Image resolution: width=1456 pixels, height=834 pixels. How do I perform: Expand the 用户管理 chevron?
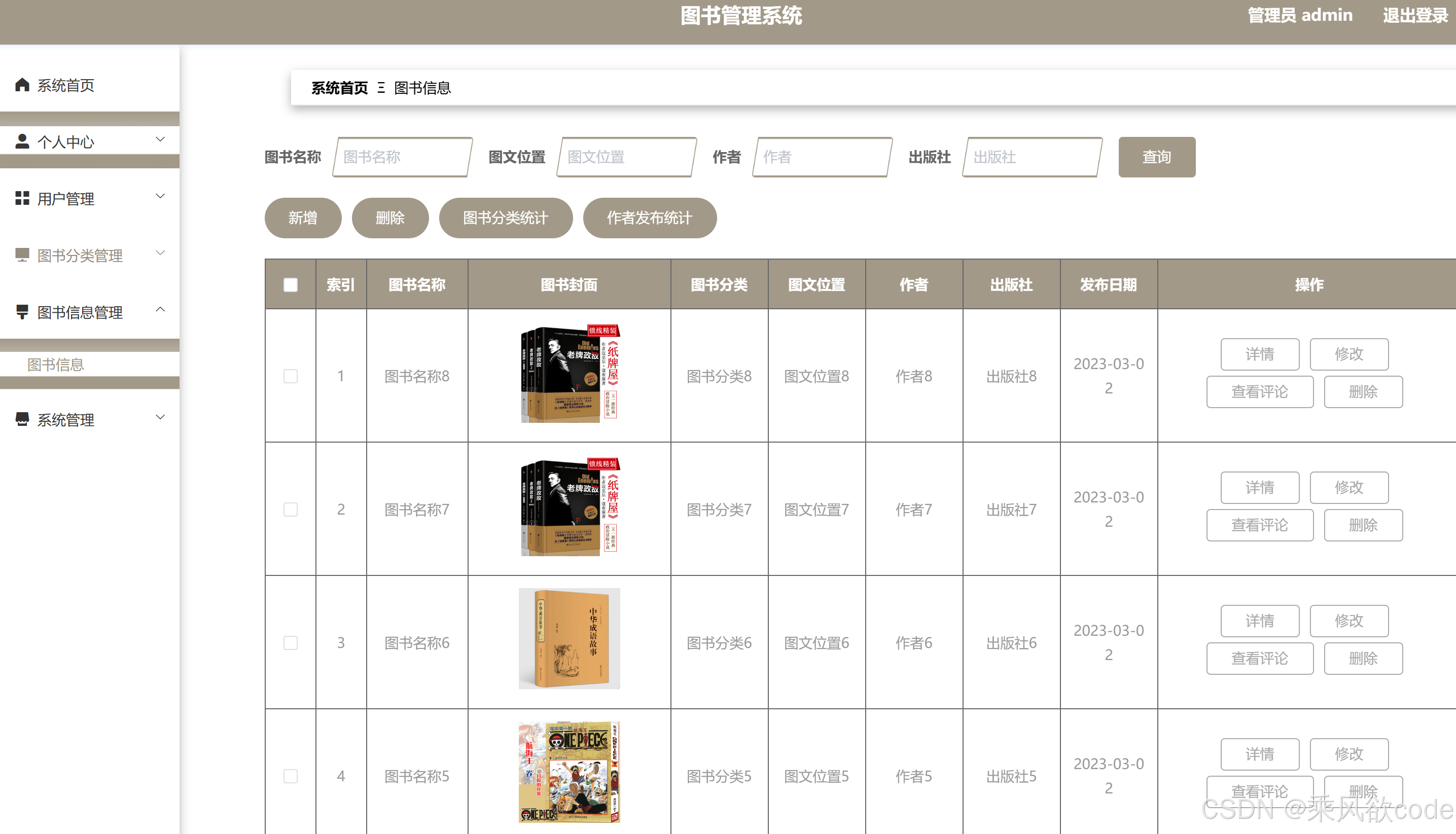[x=160, y=197]
